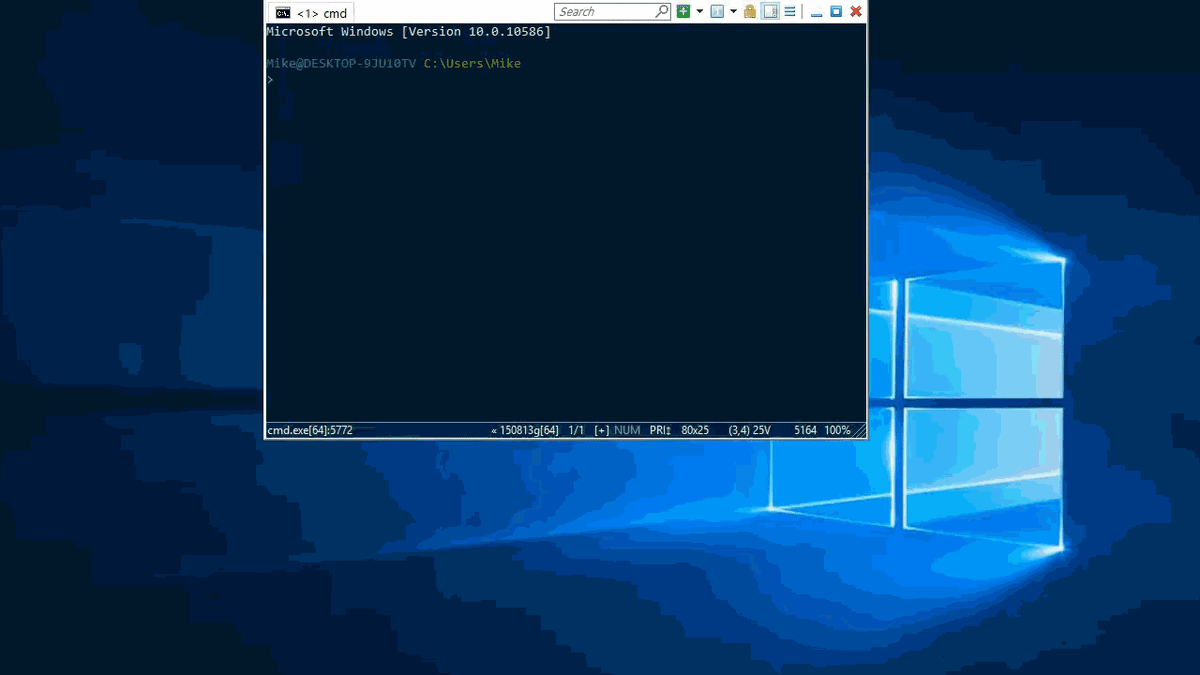Click the cmd icon on the tab
Viewport: 1200px width, 675px height.
[283, 13]
